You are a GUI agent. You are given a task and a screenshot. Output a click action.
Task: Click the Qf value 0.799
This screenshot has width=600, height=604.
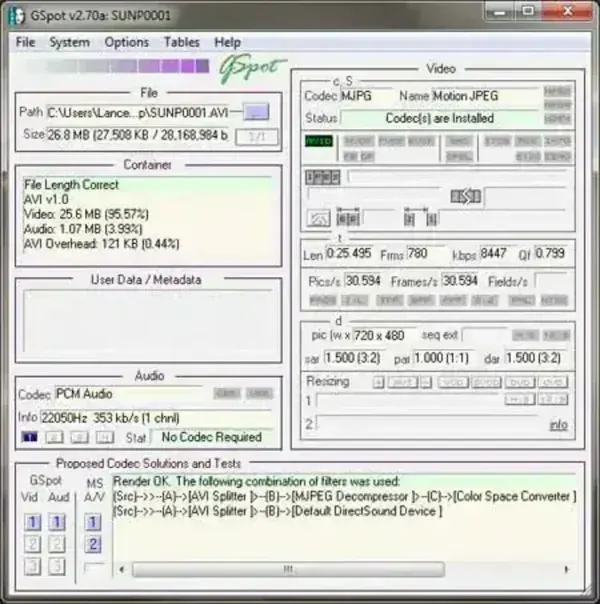point(550,253)
